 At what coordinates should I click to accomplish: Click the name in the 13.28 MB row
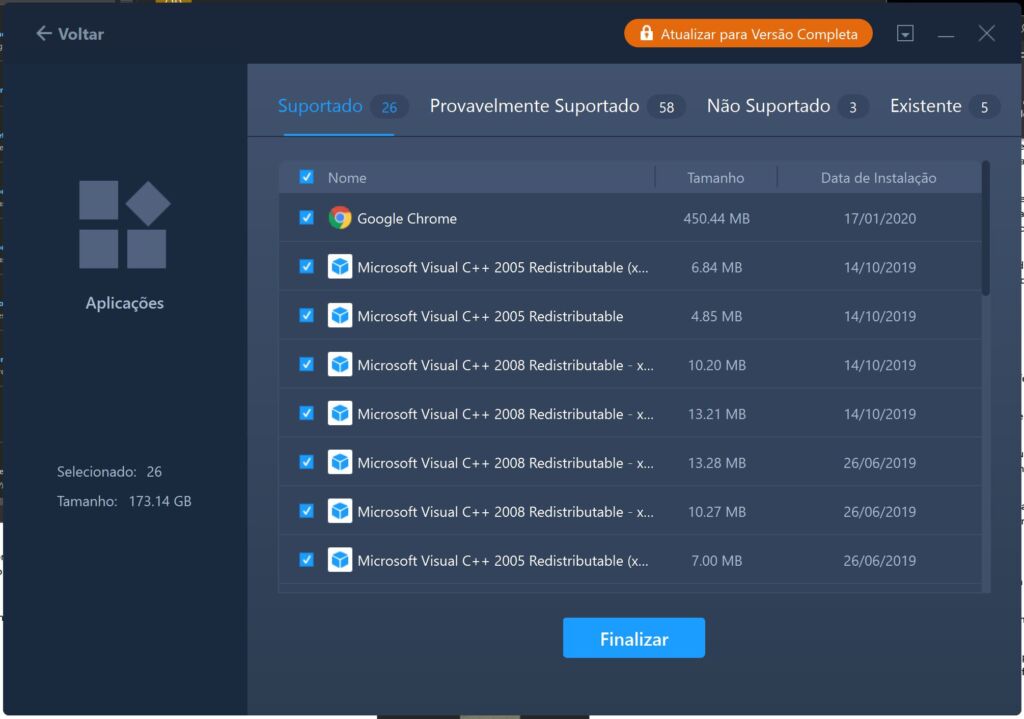click(x=505, y=463)
